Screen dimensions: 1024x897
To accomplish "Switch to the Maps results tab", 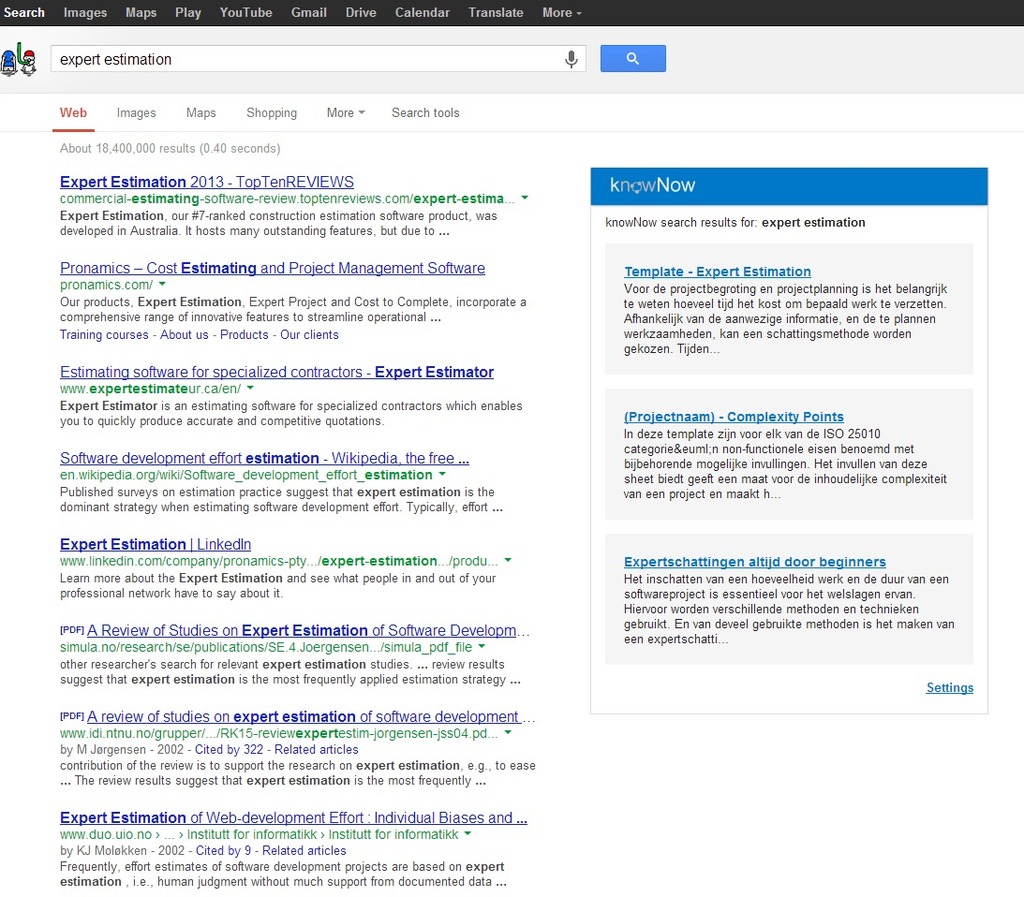I will 201,113.
